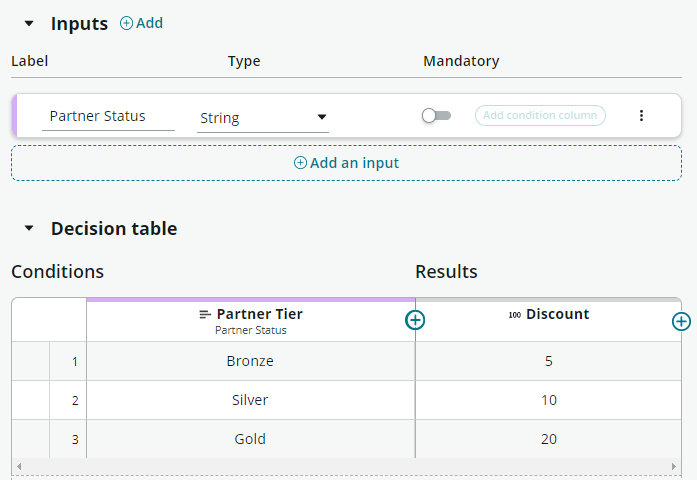Select row number 2
697x480 pixels.
(68, 400)
